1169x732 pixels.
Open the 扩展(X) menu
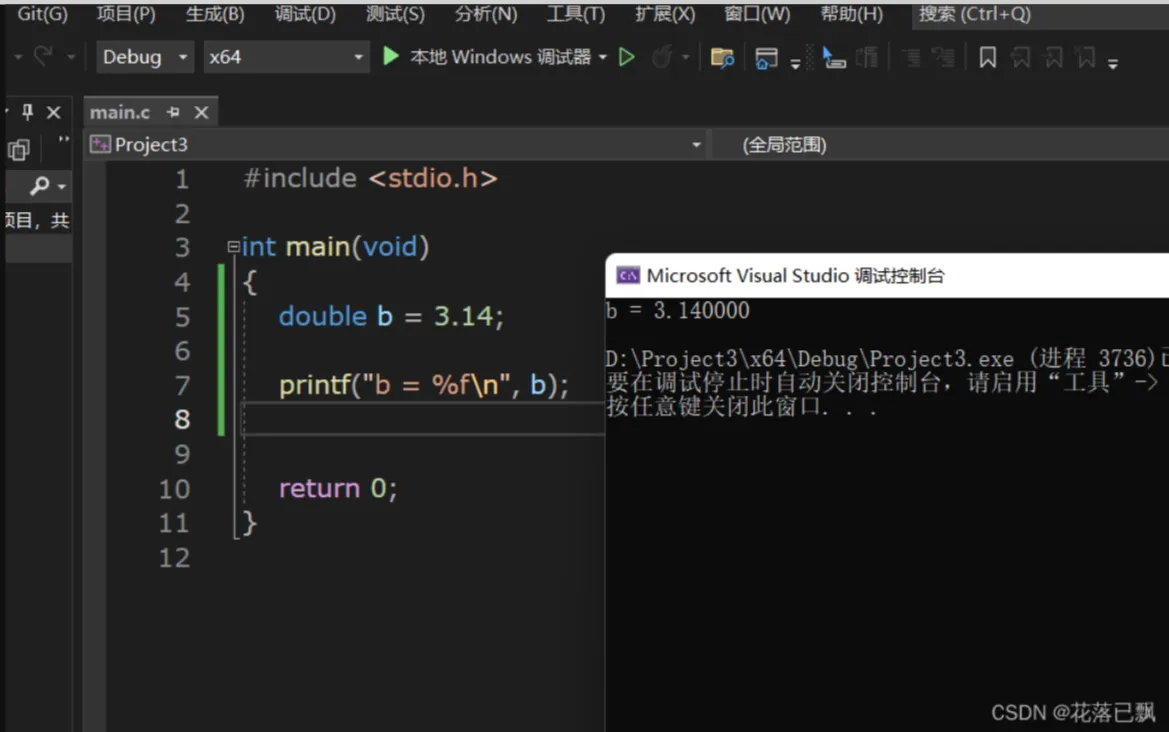665,13
